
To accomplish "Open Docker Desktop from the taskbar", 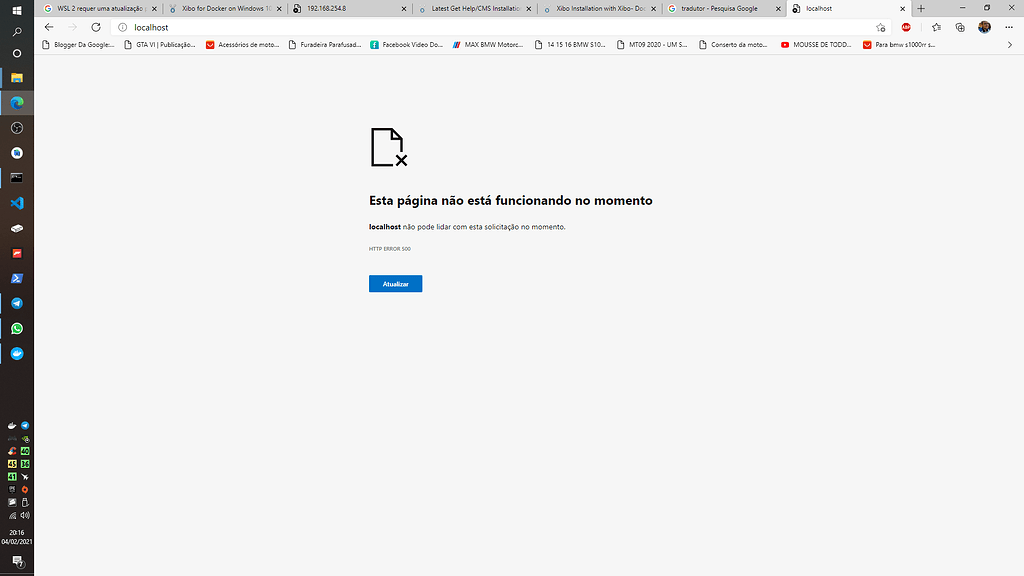I will click(x=17, y=353).
